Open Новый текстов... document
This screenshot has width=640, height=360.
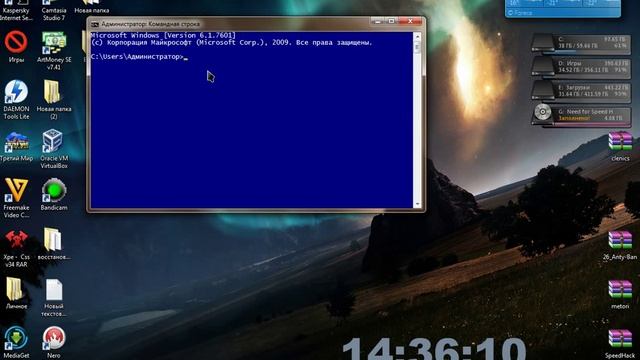pyautogui.click(x=54, y=298)
